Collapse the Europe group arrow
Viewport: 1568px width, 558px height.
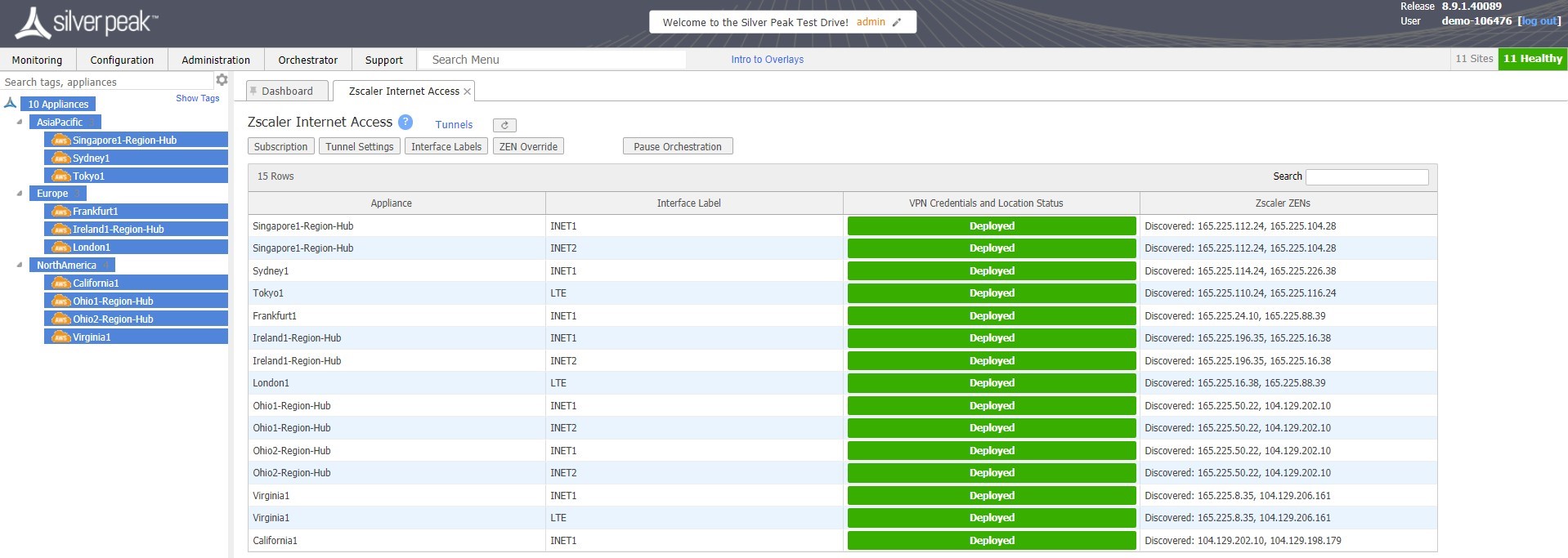click(20, 193)
